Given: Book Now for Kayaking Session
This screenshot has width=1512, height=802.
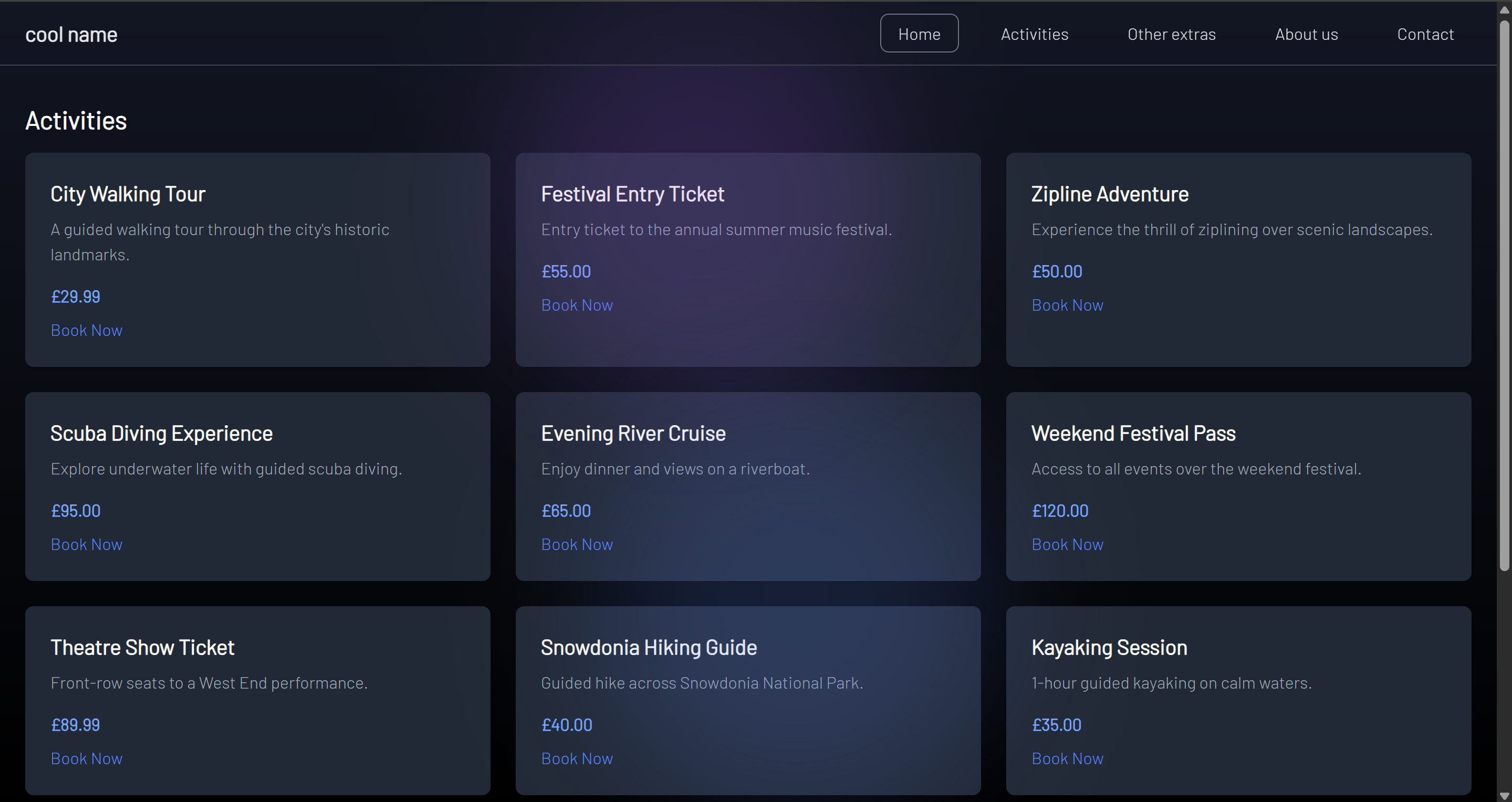Looking at the screenshot, I should pyautogui.click(x=1067, y=758).
